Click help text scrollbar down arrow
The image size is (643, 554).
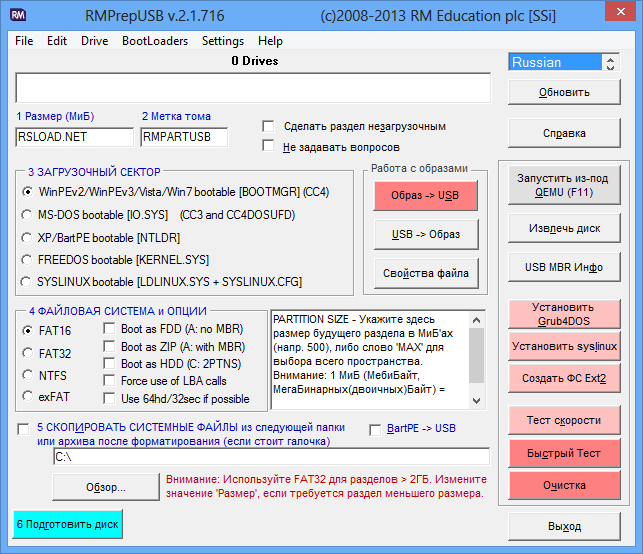coord(477,401)
